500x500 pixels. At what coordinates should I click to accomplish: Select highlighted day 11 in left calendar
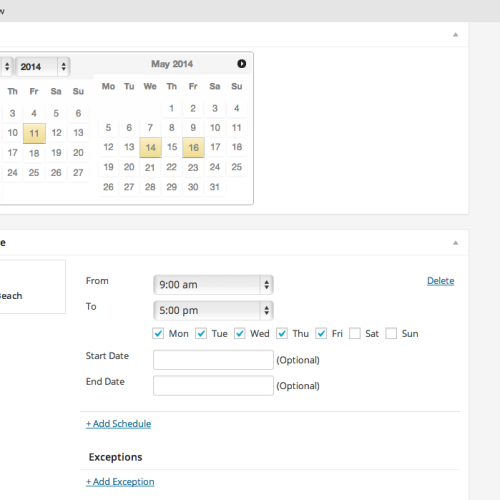(34, 133)
